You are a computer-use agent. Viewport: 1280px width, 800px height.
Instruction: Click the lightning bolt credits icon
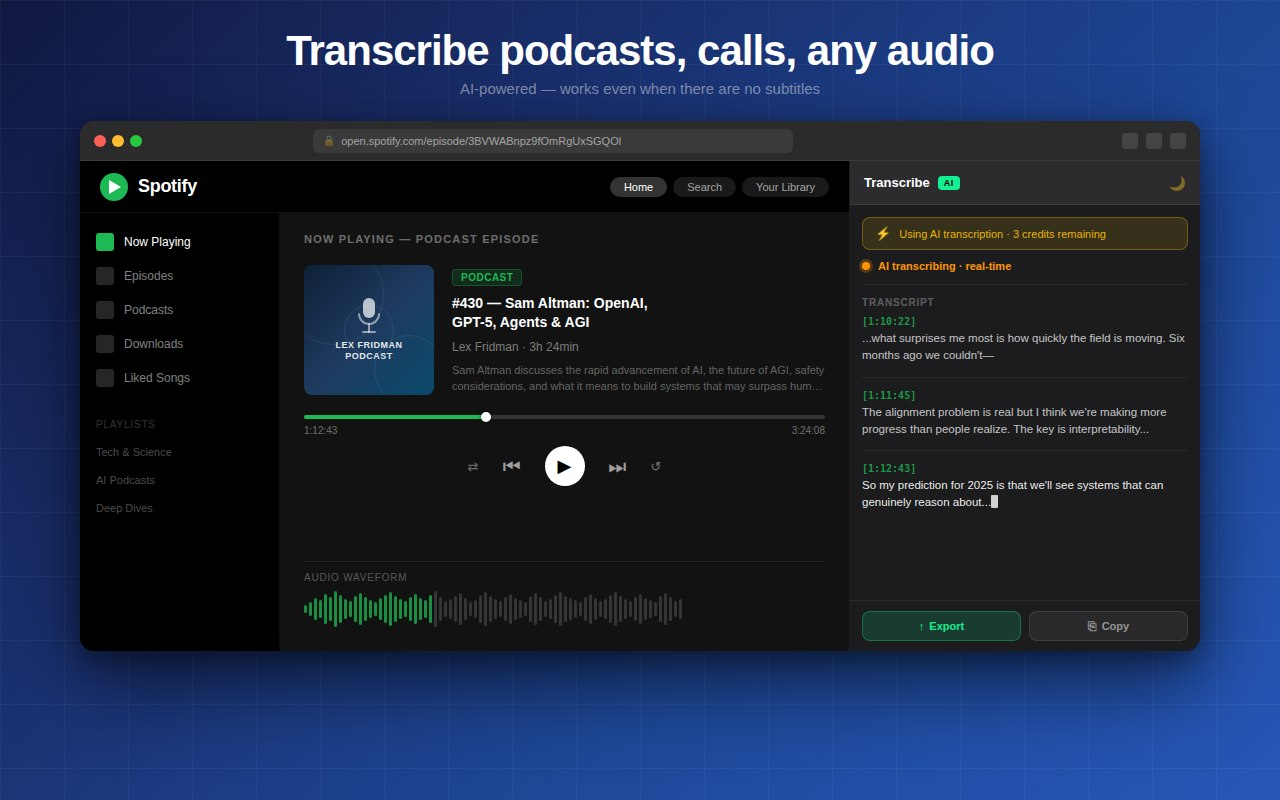[x=883, y=234]
